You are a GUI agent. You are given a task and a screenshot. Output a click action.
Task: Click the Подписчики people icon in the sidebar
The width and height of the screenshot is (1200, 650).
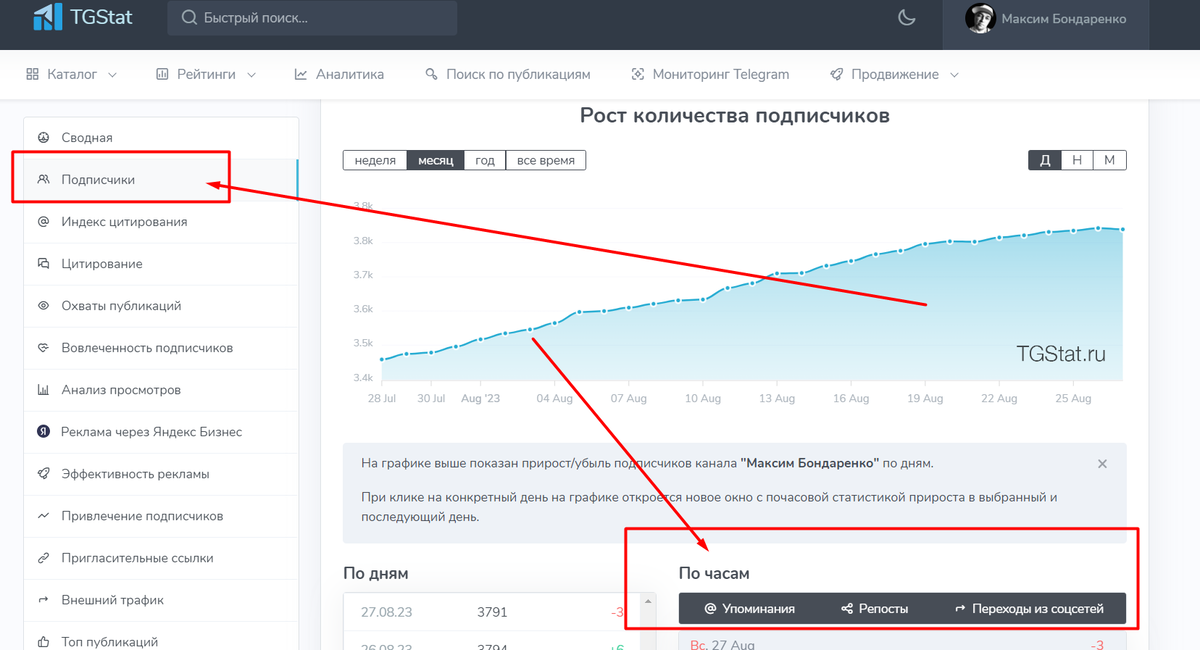43,180
